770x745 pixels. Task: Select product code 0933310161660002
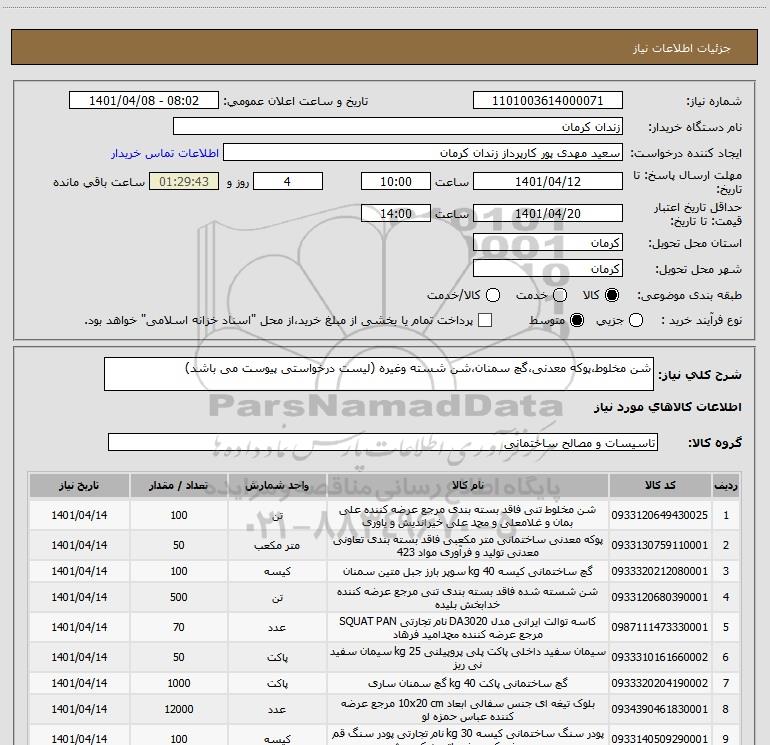pyautogui.click(x=660, y=657)
